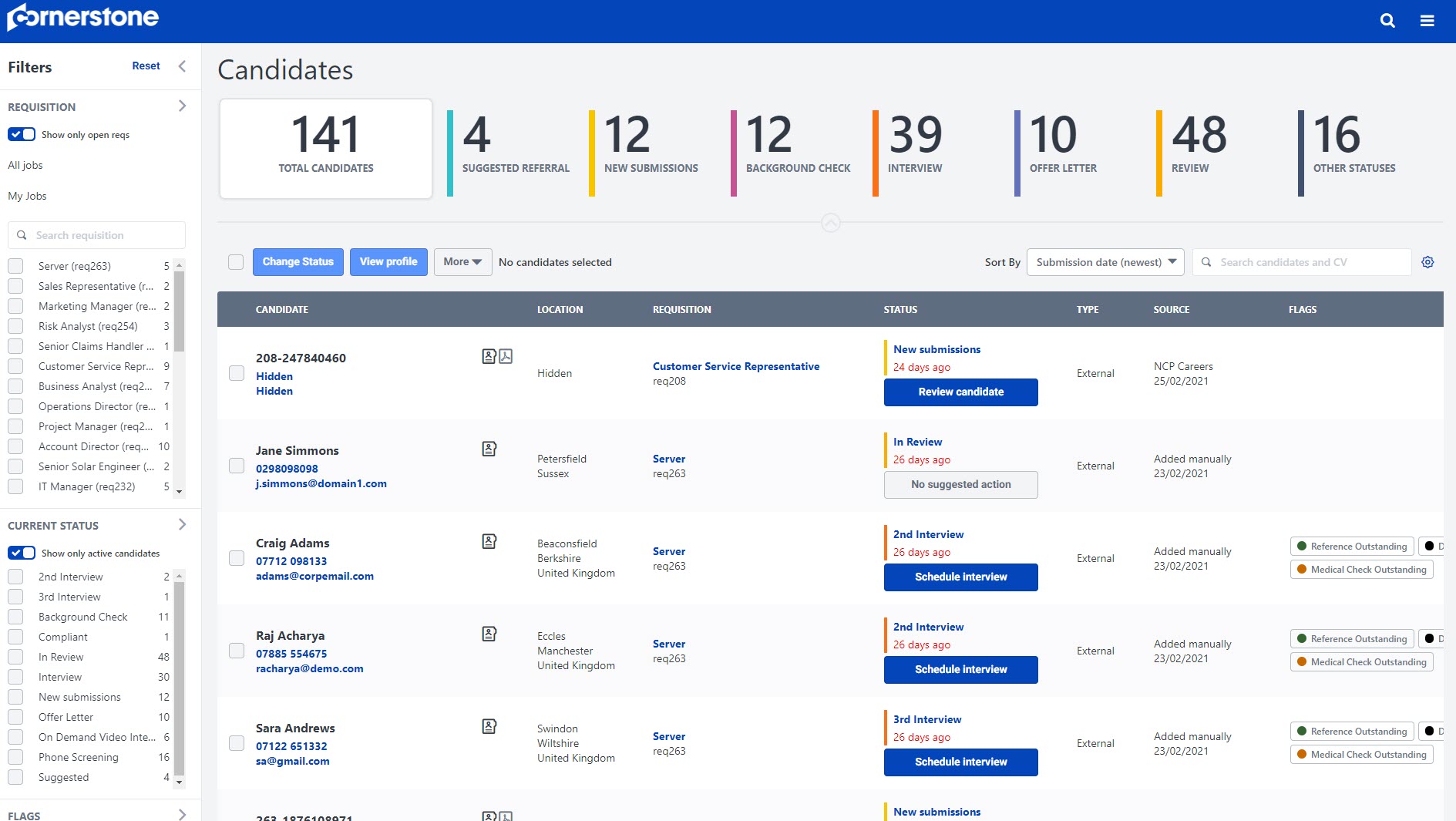Open Customer Service Representative requisition link

pyautogui.click(x=736, y=366)
